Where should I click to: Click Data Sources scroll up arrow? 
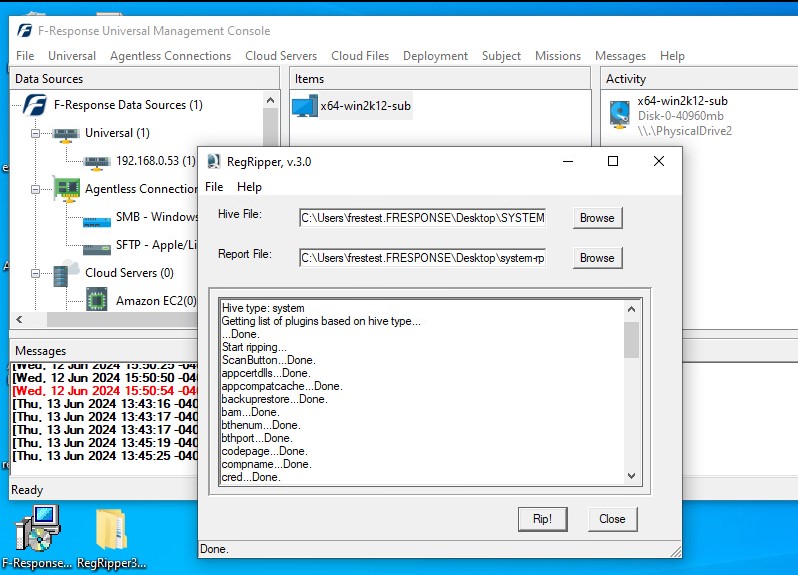coord(271,100)
